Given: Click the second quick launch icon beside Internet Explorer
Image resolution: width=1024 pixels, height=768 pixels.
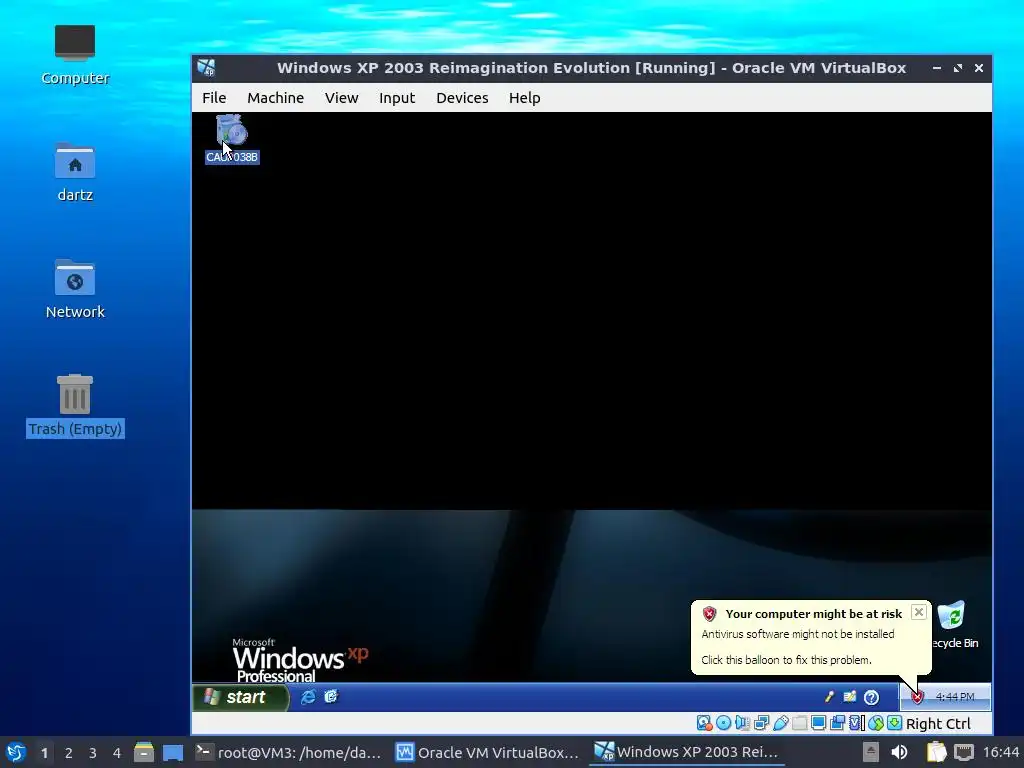Looking at the screenshot, I should point(331,697).
